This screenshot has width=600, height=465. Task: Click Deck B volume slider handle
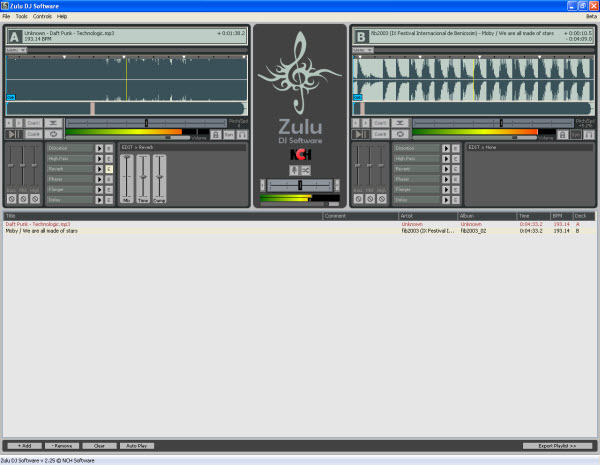pos(515,137)
